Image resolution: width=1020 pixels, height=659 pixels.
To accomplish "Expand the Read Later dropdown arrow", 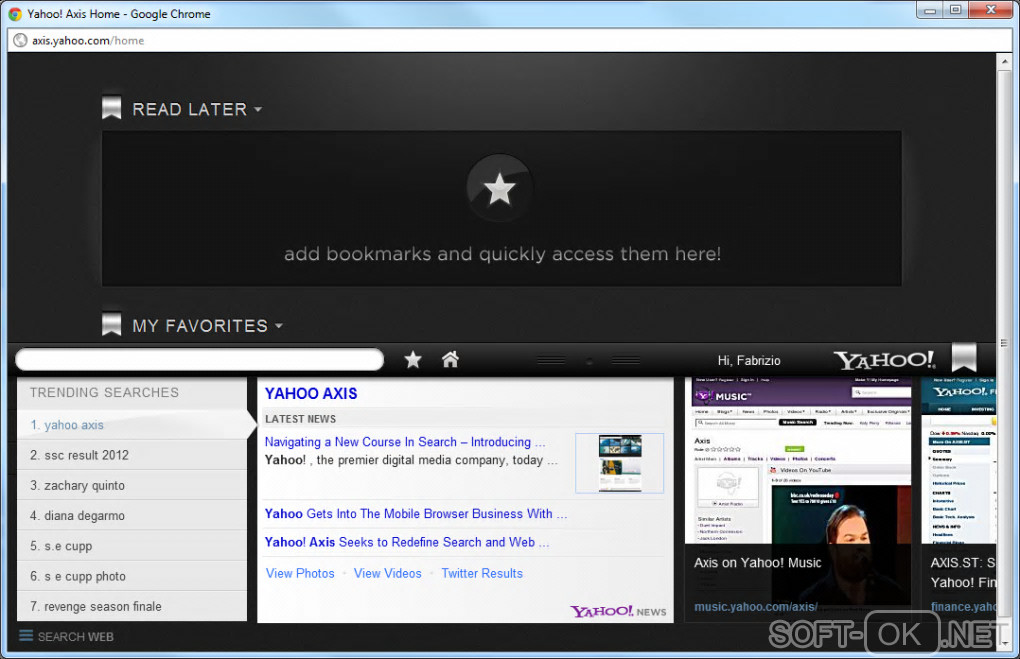I will tap(258, 109).
